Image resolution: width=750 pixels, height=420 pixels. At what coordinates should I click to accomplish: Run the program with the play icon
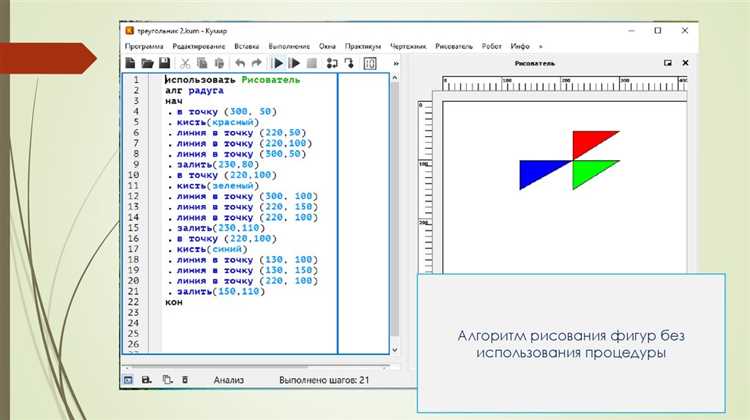pos(277,63)
